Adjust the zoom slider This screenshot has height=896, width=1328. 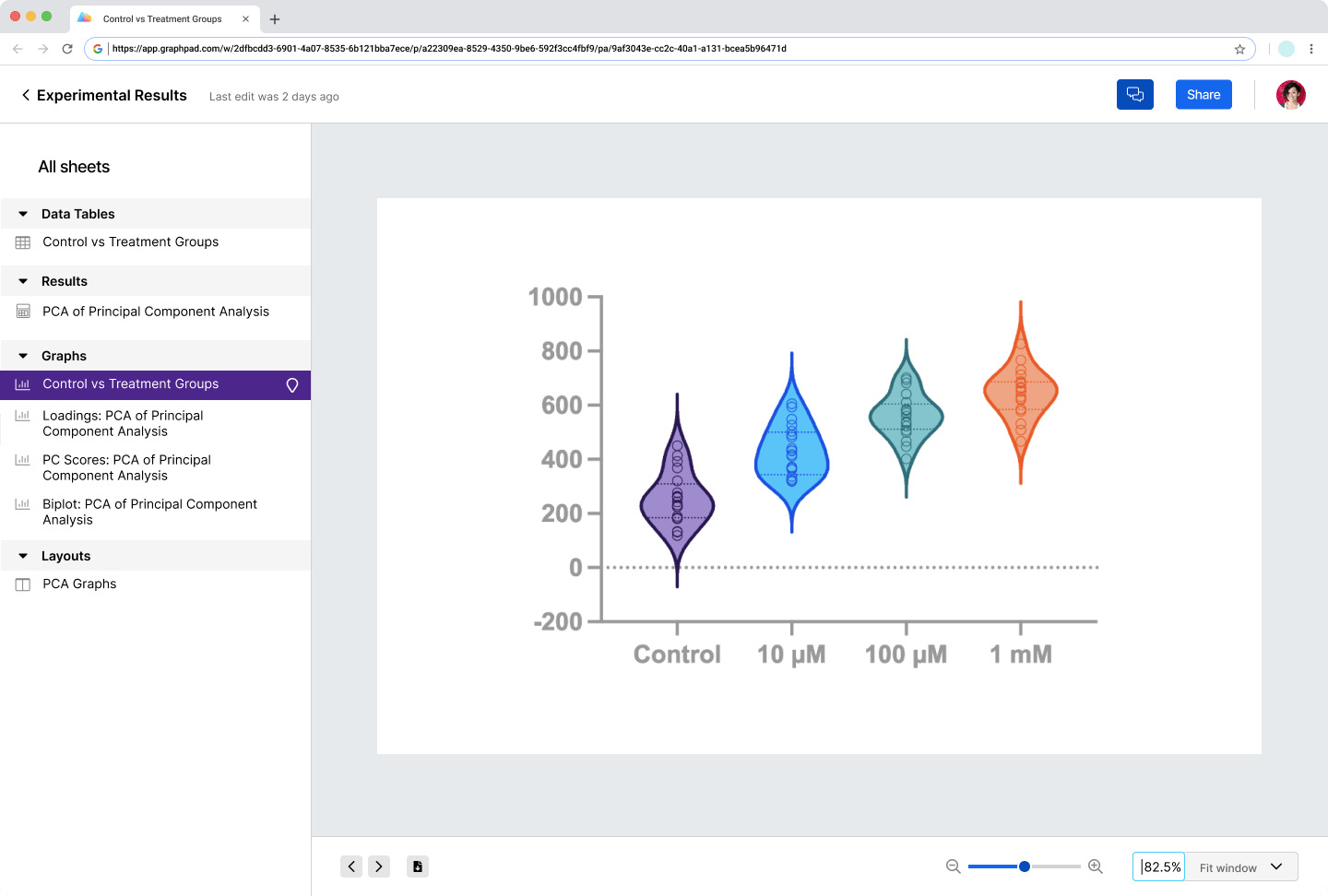(1024, 867)
